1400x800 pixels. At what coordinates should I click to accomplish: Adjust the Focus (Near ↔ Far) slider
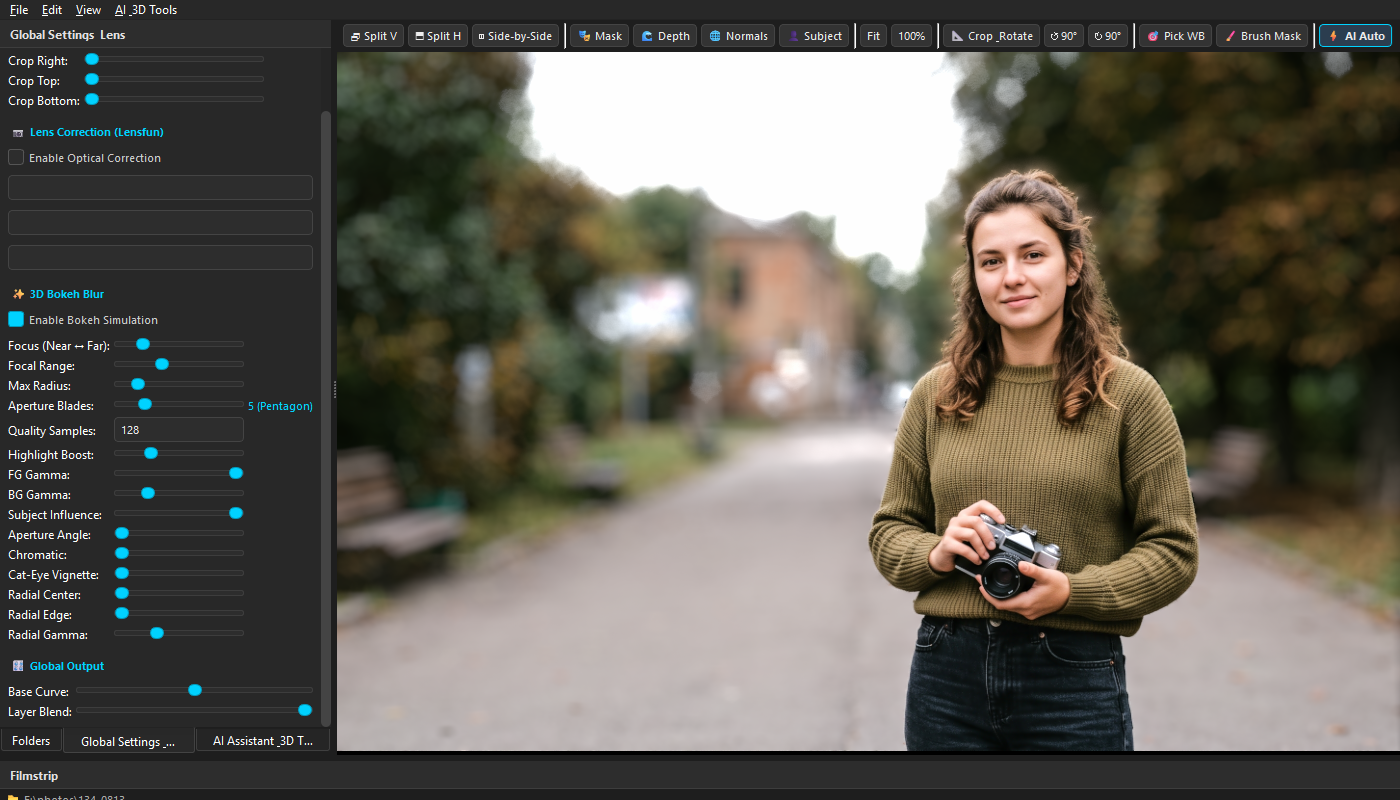click(179, 344)
